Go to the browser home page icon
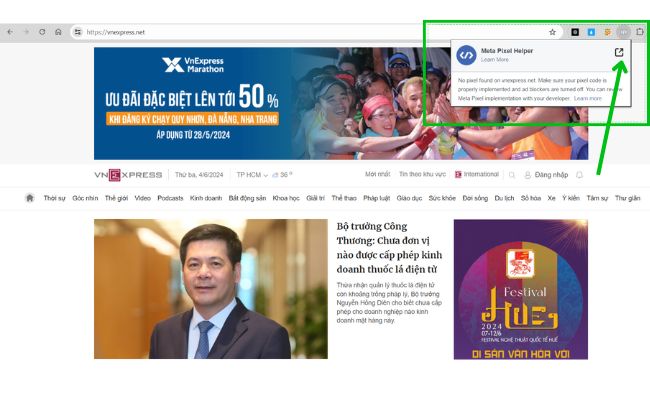The height and width of the screenshot is (400, 650). point(58,32)
